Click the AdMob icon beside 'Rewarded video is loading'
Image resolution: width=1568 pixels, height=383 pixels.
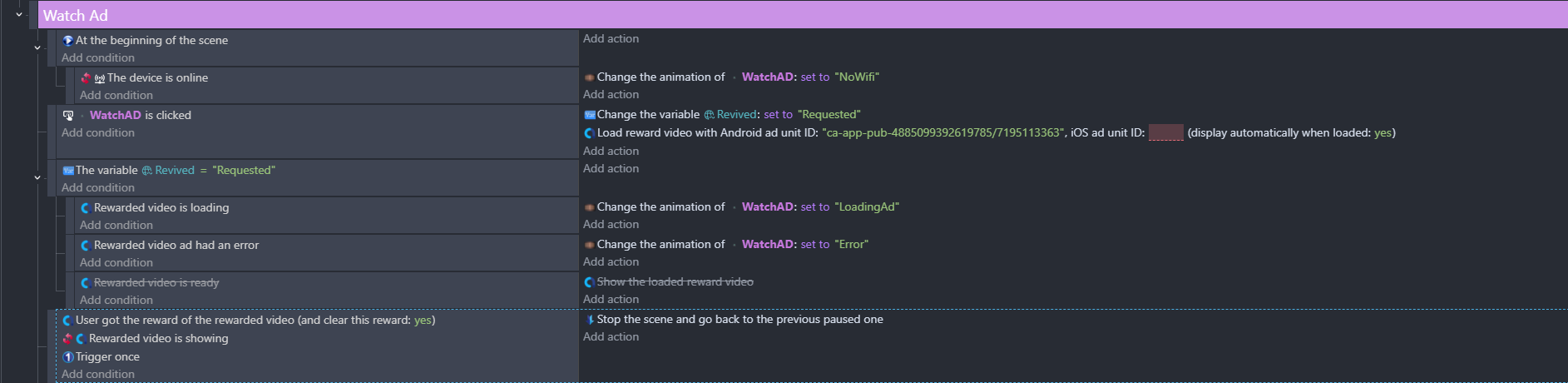pos(86,208)
